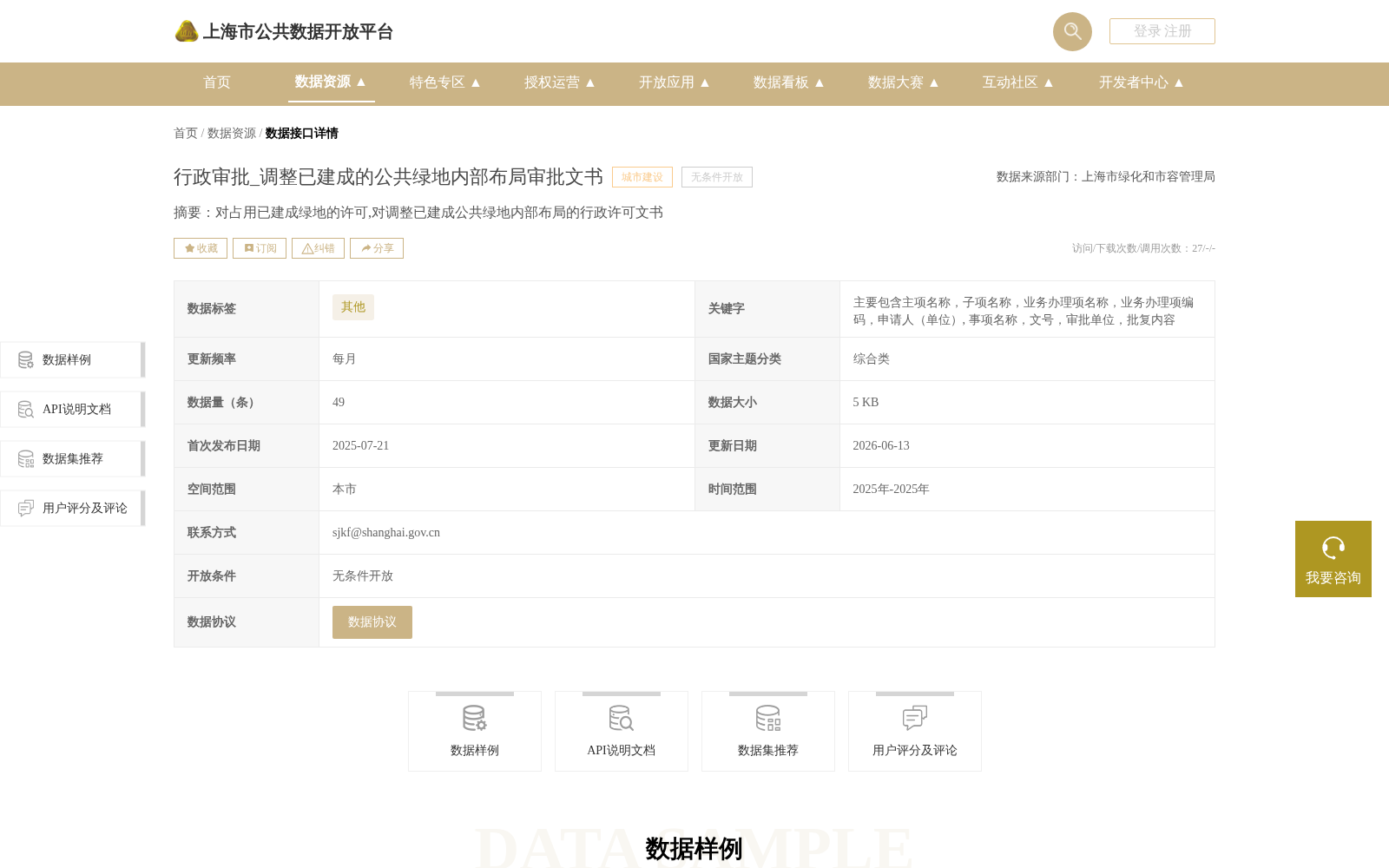Select the API说明文档 card tab

click(x=622, y=731)
